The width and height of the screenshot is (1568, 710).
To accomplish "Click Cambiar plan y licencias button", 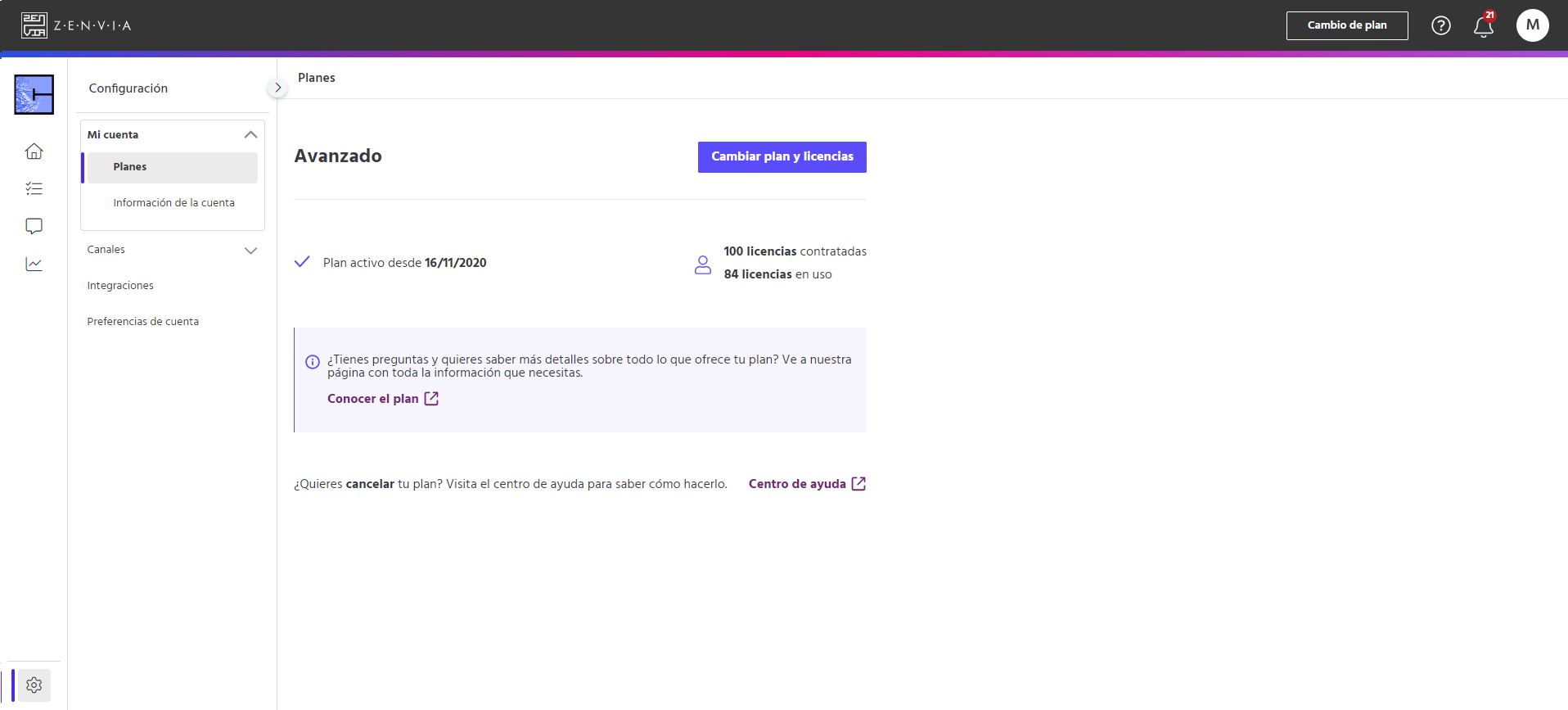I will tap(782, 156).
